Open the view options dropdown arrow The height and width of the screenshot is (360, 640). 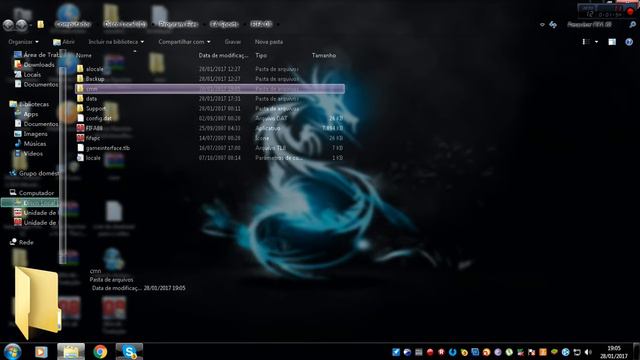596,42
